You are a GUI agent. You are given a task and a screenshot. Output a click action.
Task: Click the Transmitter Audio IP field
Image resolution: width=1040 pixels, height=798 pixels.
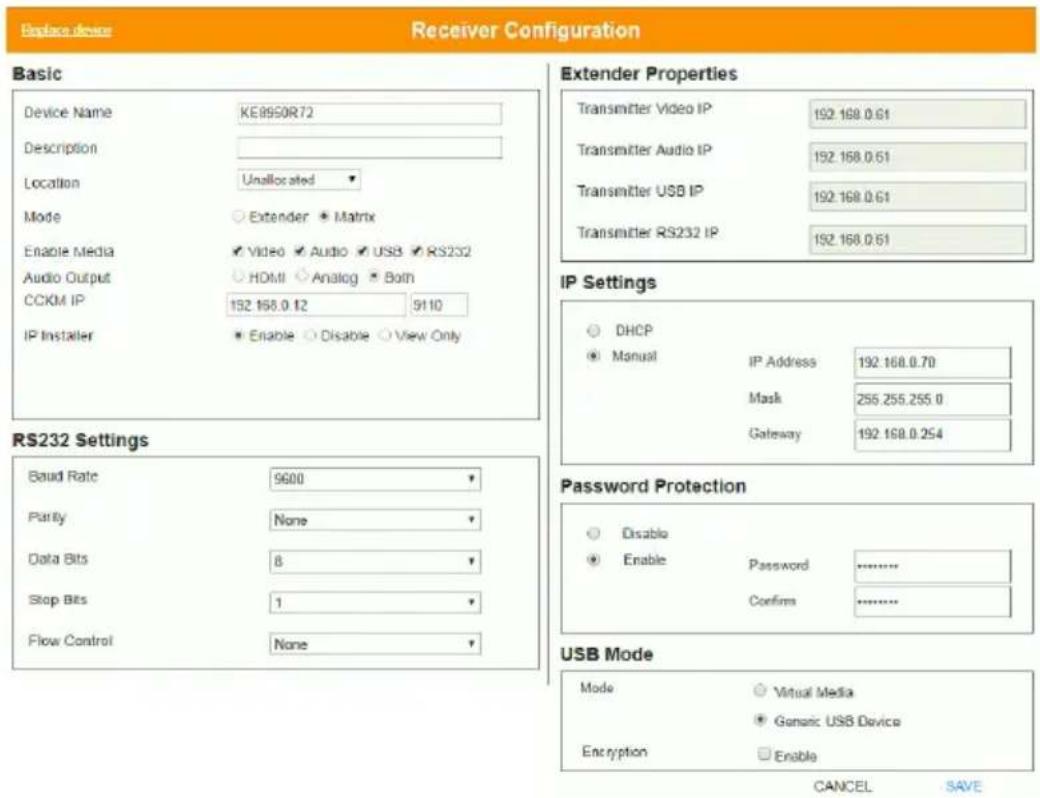[x=917, y=157]
